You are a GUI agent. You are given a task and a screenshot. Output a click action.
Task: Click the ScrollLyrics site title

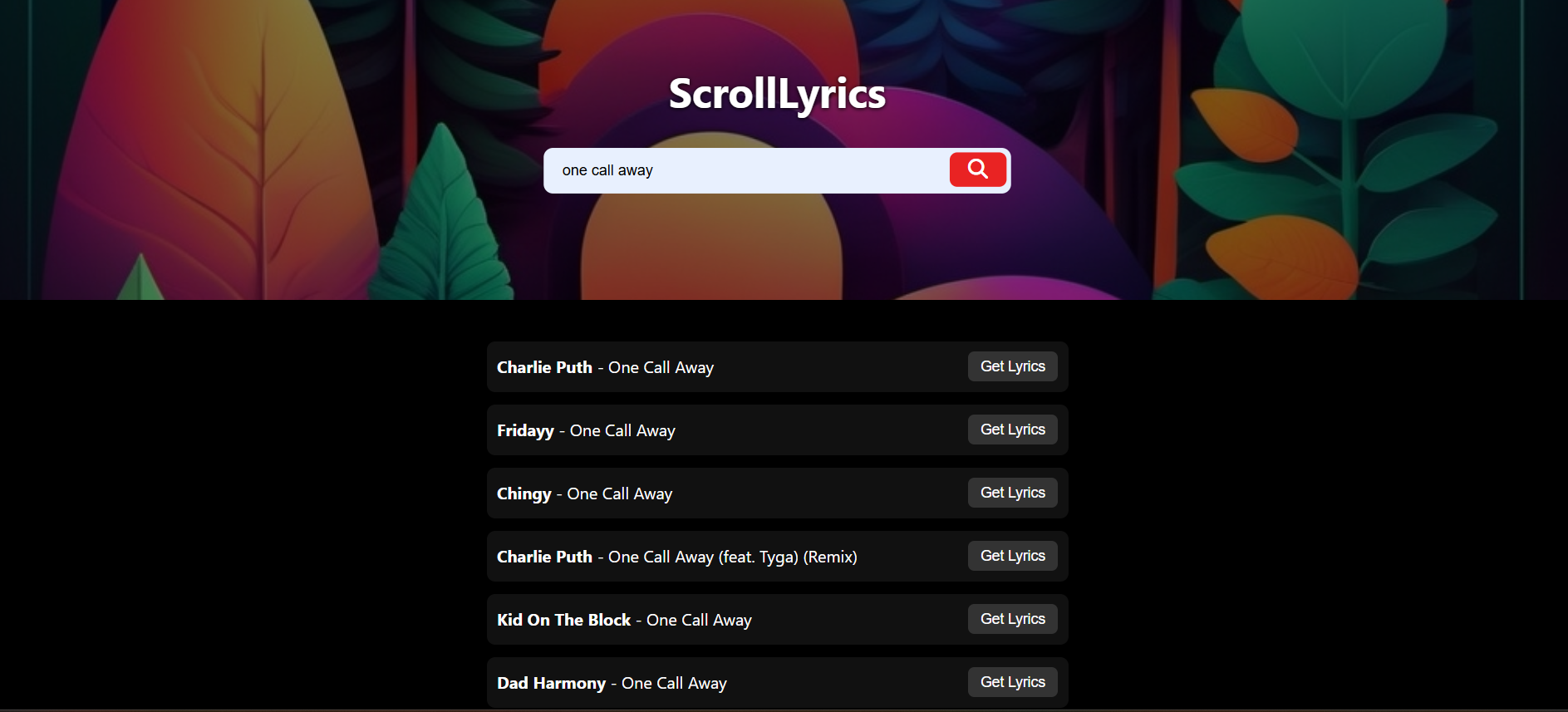click(777, 93)
